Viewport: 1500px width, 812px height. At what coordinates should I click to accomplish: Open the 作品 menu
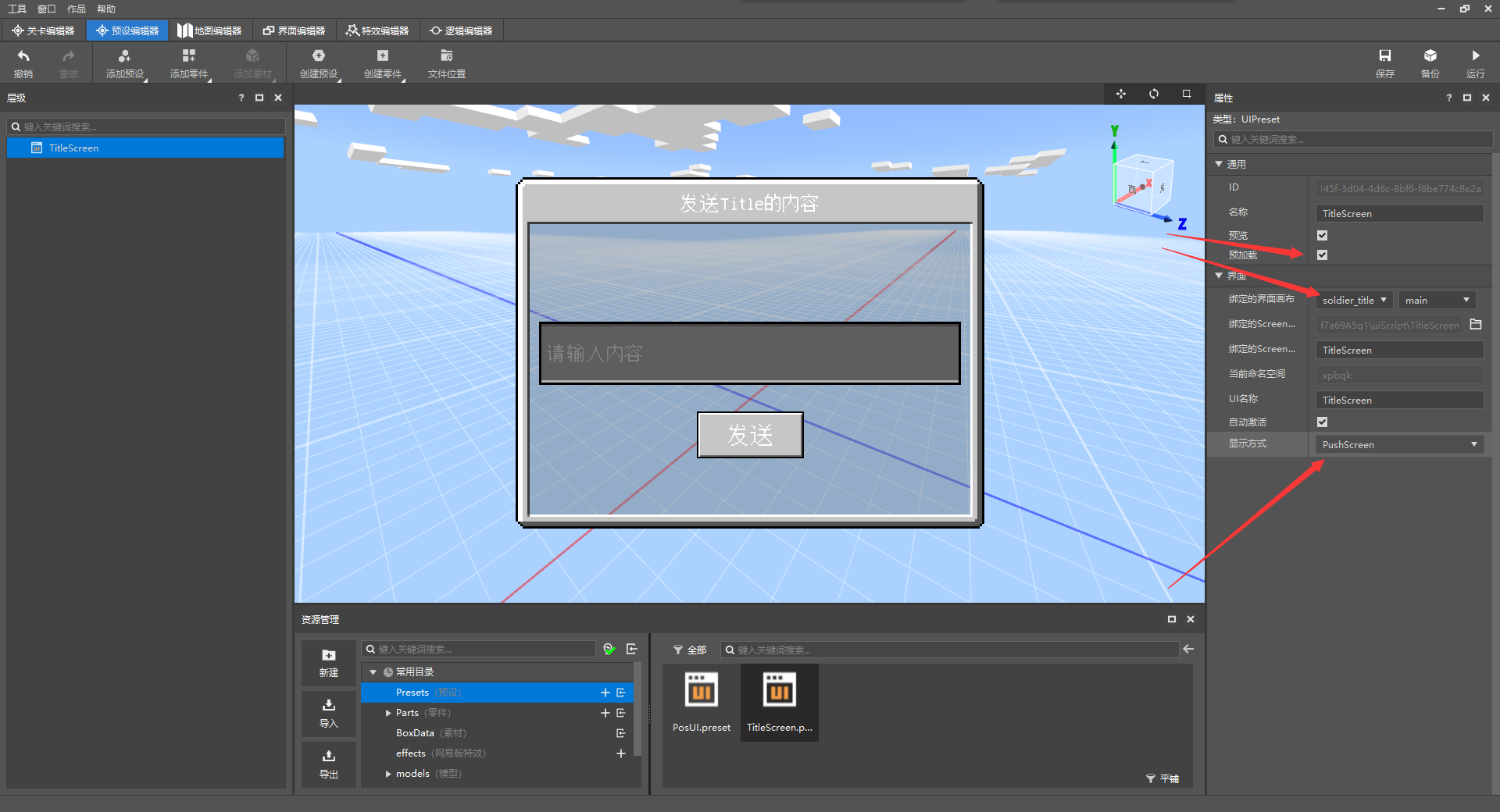76,9
